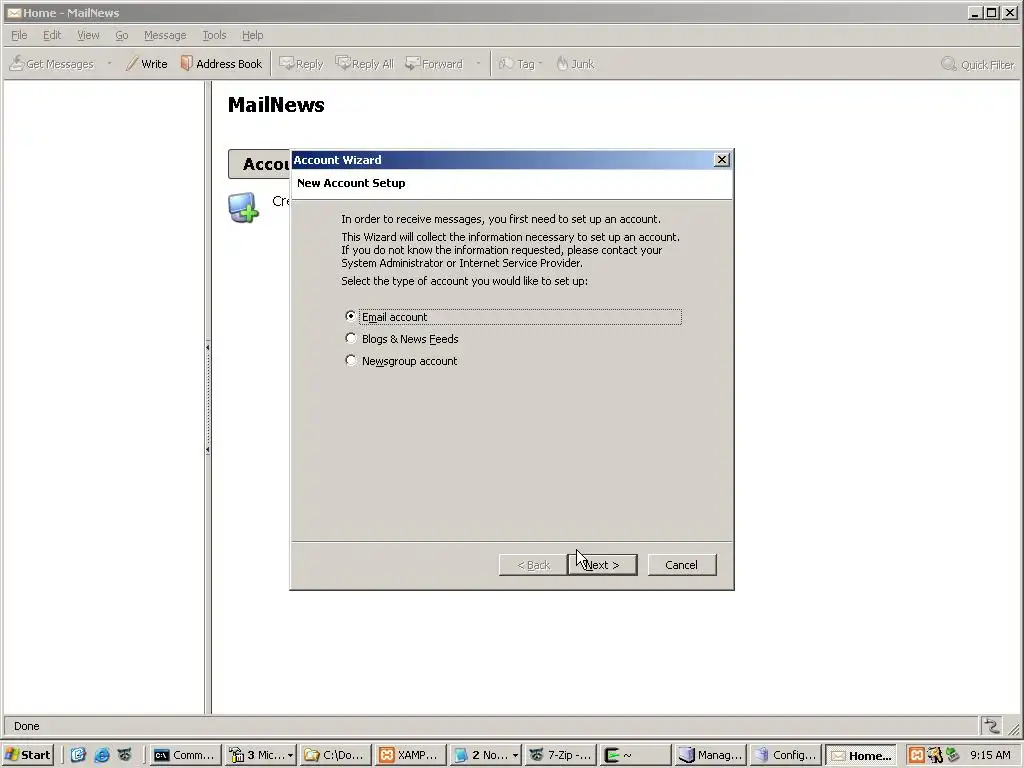Open the View menu
Image resolution: width=1024 pixels, height=768 pixels.
[88, 35]
